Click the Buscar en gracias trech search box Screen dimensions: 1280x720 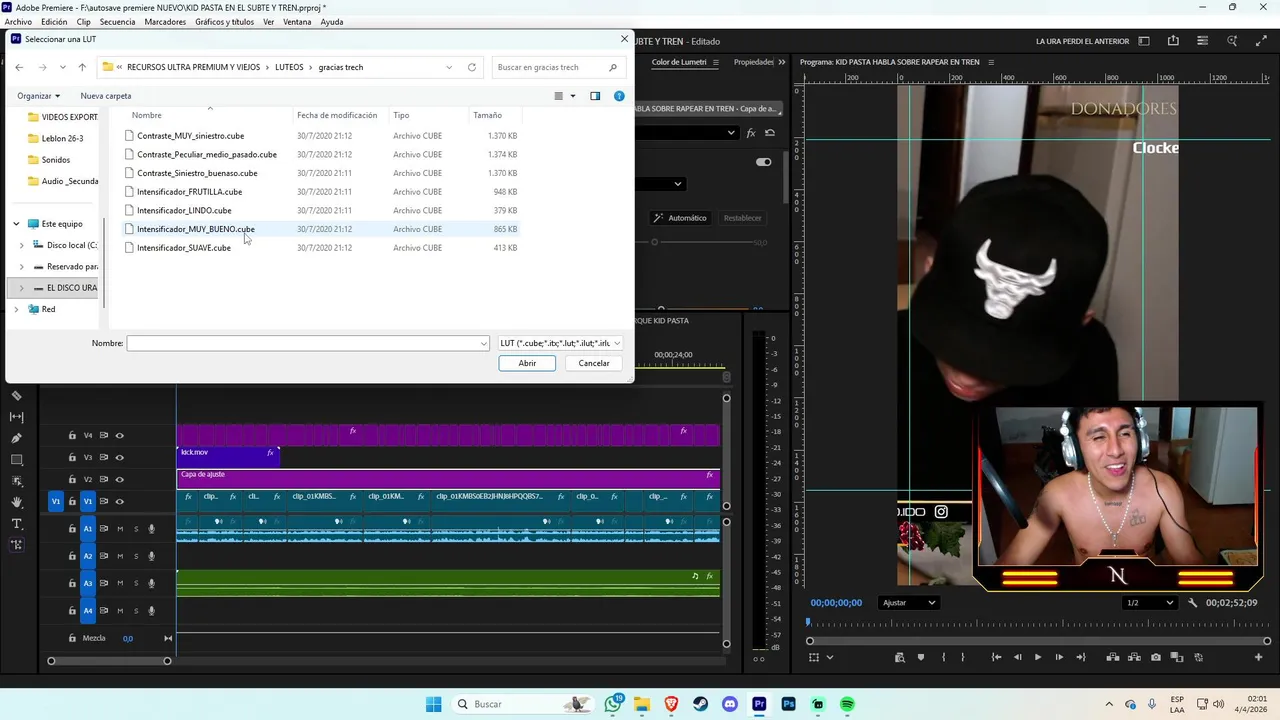pyautogui.click(x=557, y=67)
